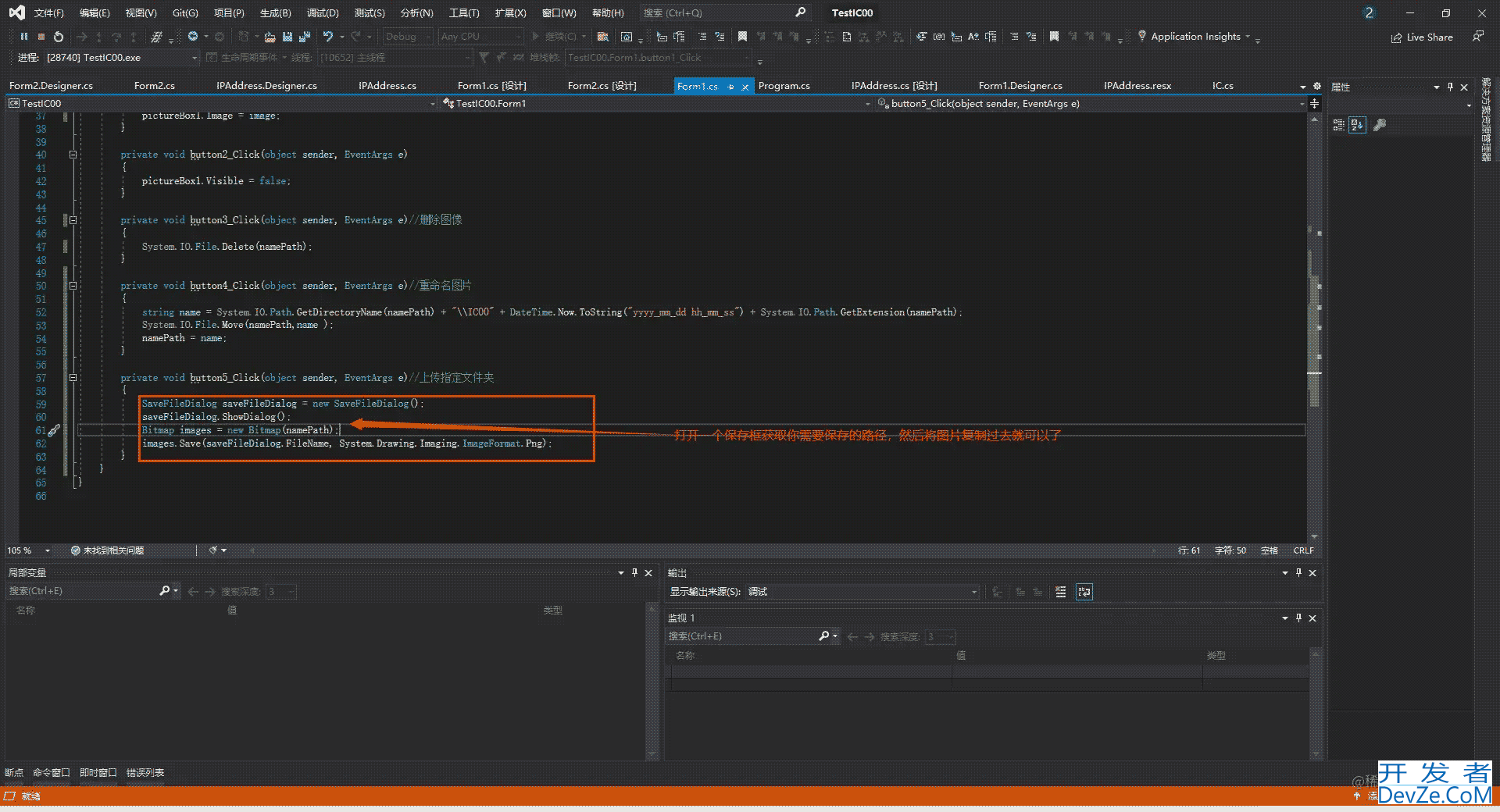Collapse the button4_Click method

(73, 286)
